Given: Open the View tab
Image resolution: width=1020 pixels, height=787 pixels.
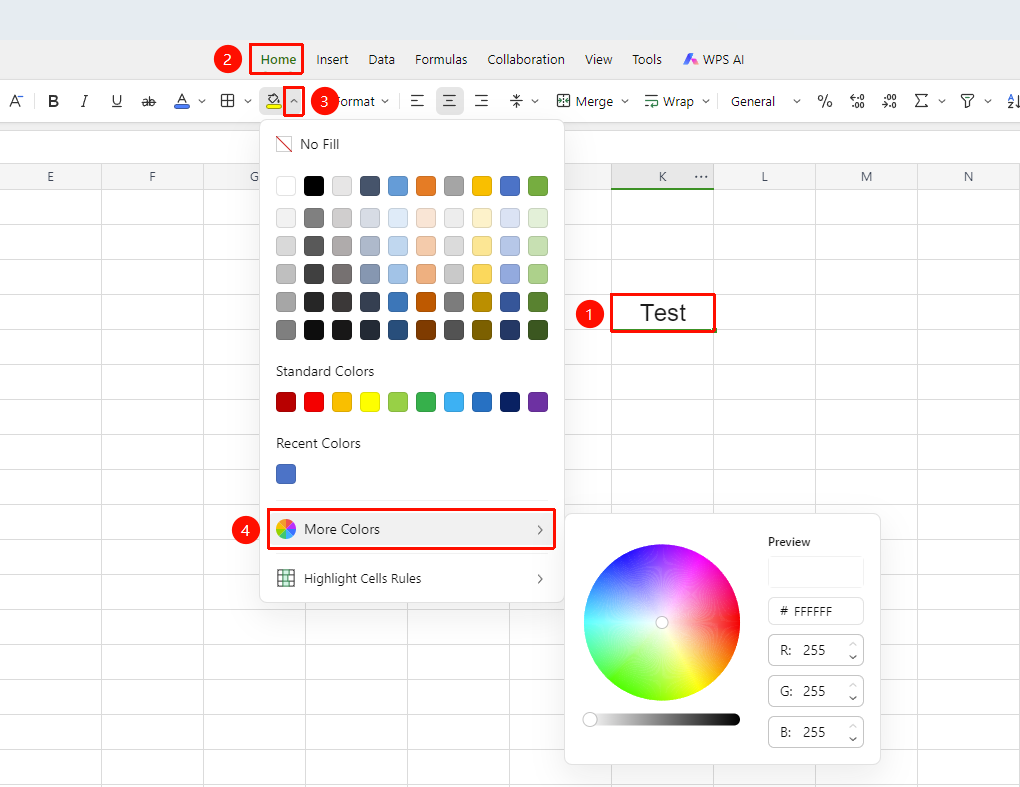Looking at the screenshot, I should pos(598,59).
